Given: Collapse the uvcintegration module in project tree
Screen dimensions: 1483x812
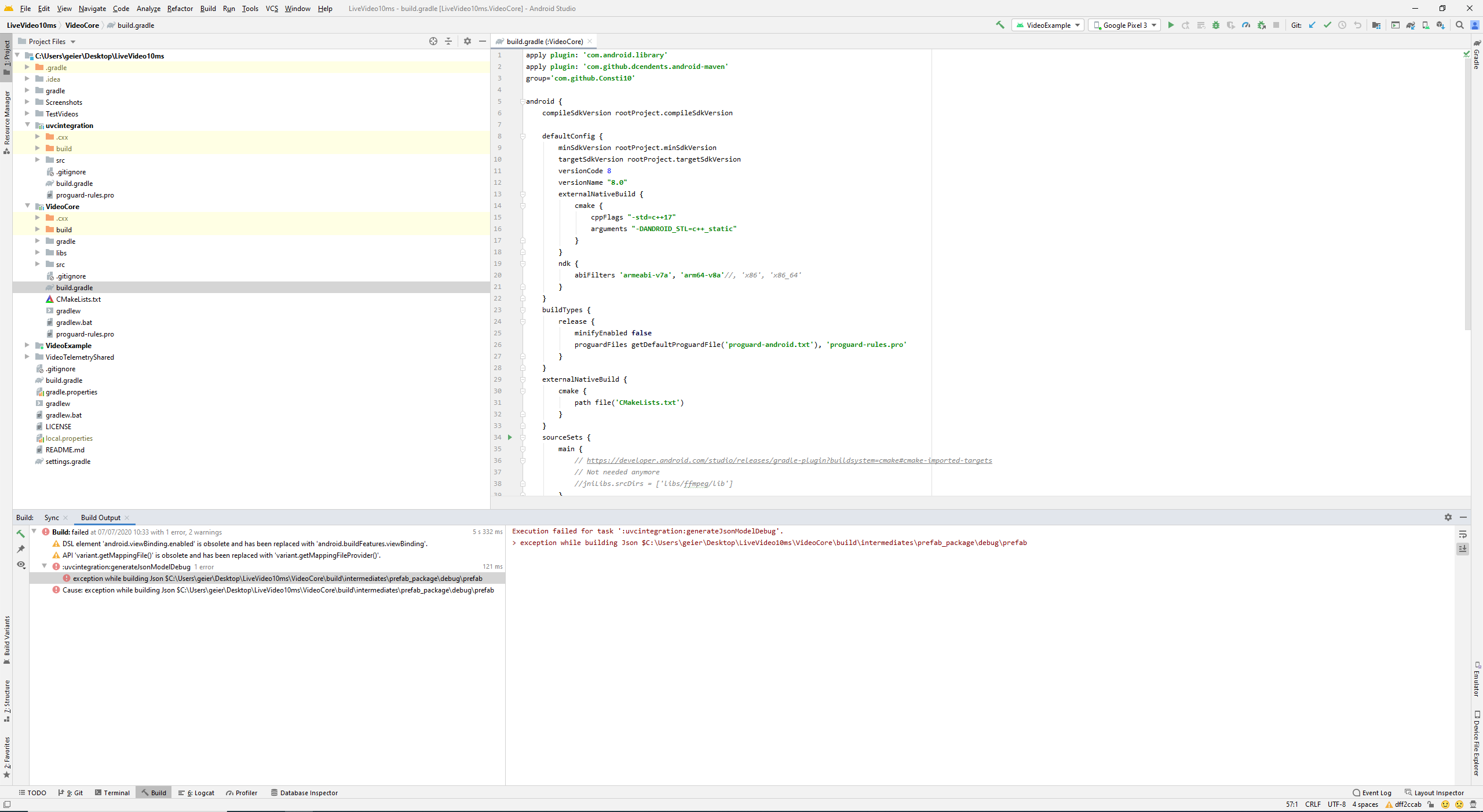Looking at the screenshot, I should [x=27, y=125].
